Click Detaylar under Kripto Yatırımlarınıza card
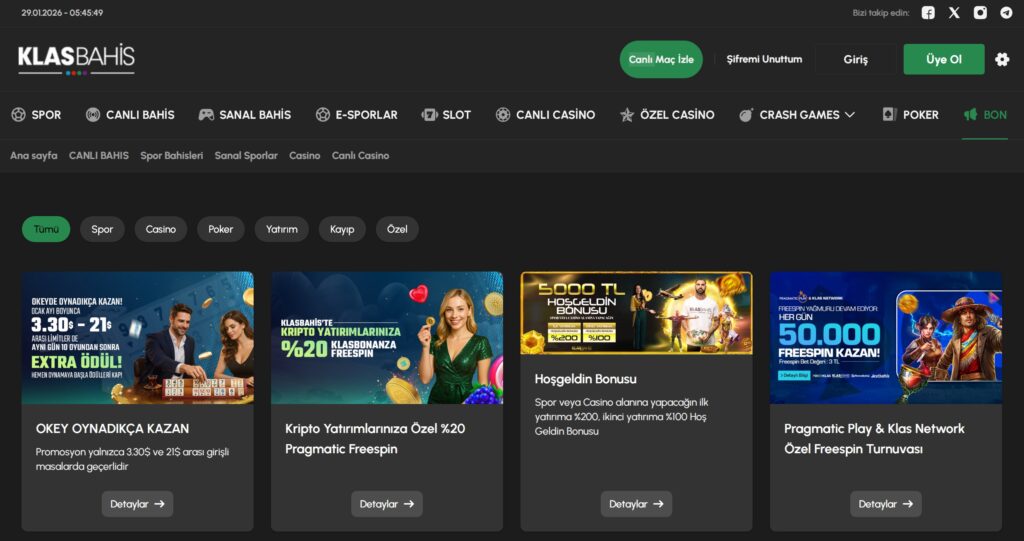This screenshot has width=1024, height=541. (x=387, y=504)
